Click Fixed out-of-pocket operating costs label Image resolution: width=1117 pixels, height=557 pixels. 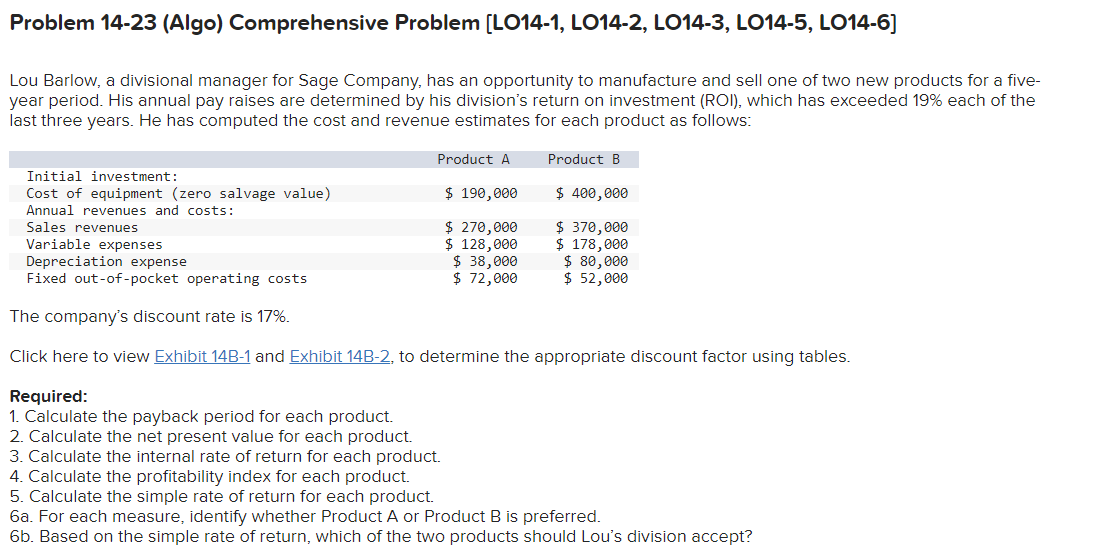click(167, 278)
